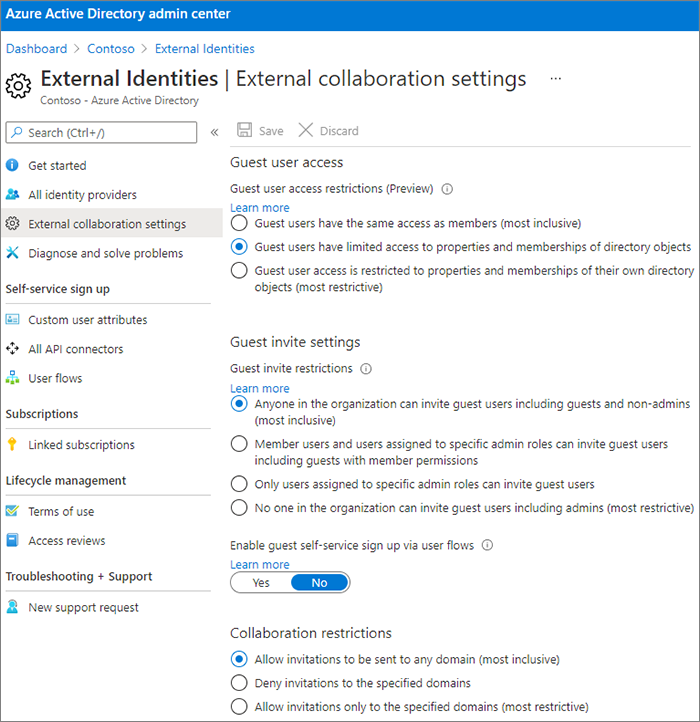Select Allow invitations only to specified domains
This screenshot has height=722, width=700.
tap(239, 706)
